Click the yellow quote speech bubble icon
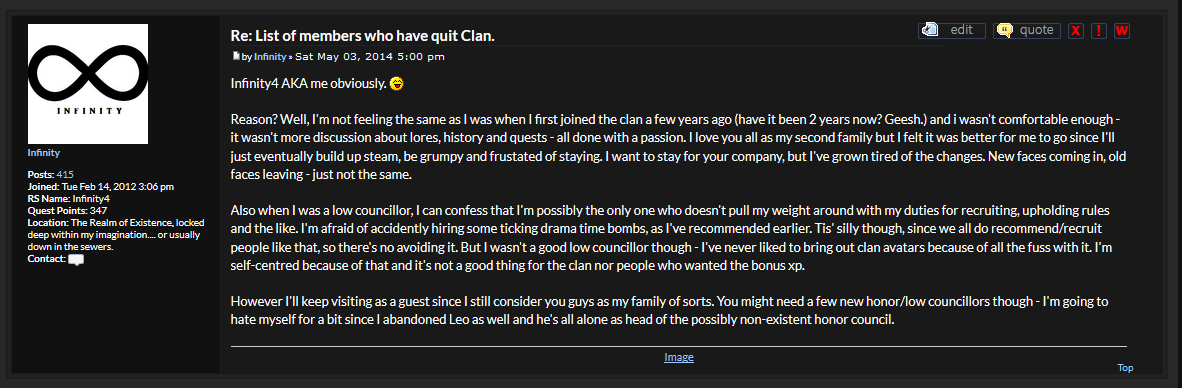 pyautogui.click(x=1004, y=30)
